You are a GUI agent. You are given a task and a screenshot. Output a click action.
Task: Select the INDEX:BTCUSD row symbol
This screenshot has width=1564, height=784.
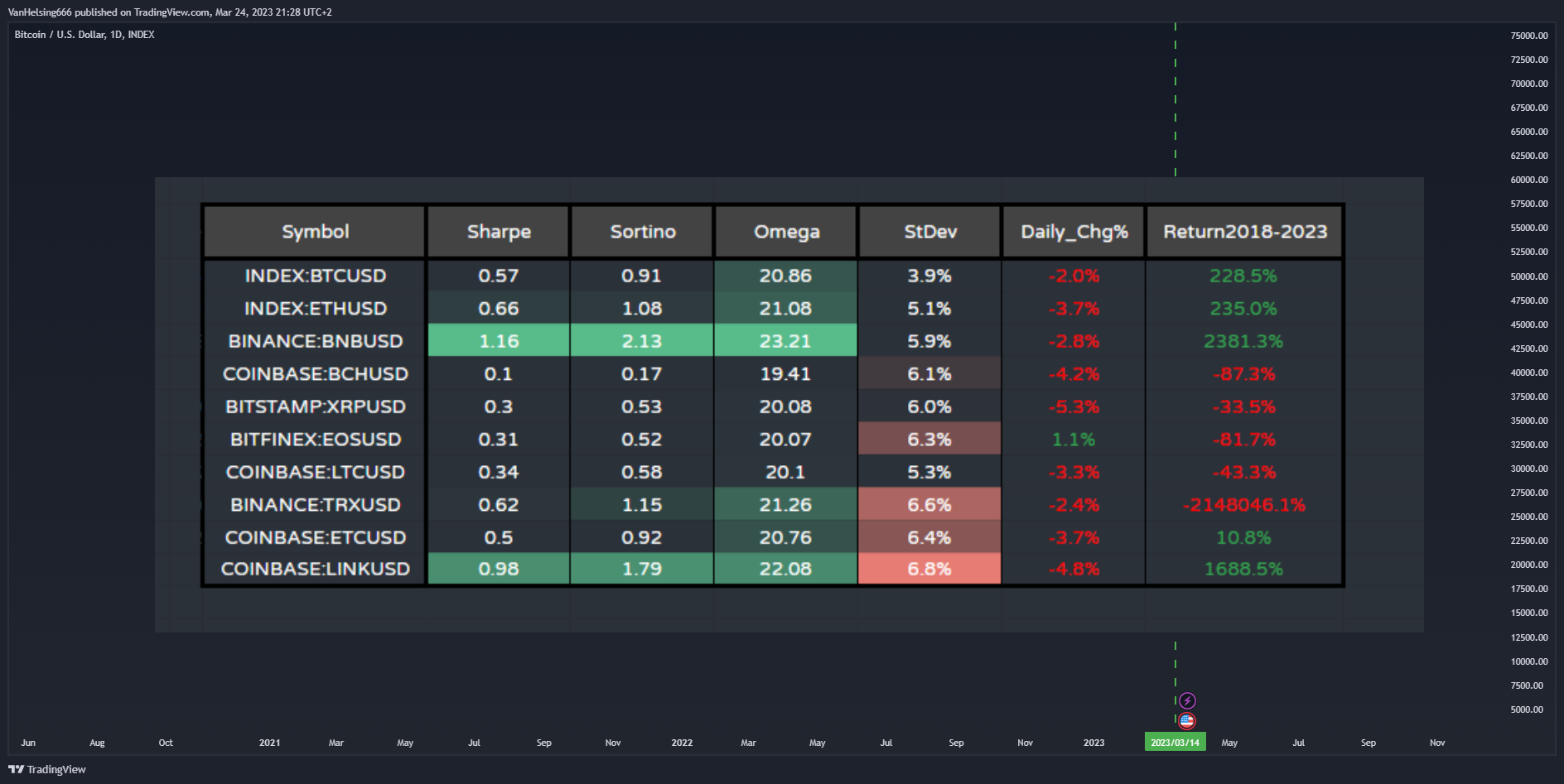tap(315, 276)
